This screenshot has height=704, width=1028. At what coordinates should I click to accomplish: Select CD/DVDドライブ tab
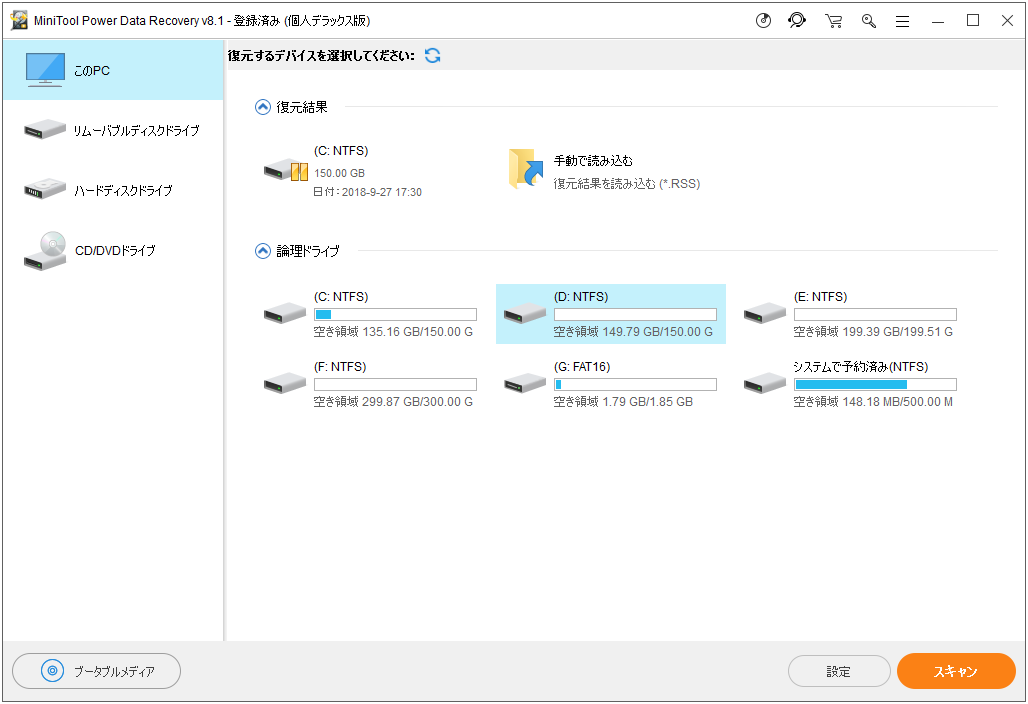(113, 250)
